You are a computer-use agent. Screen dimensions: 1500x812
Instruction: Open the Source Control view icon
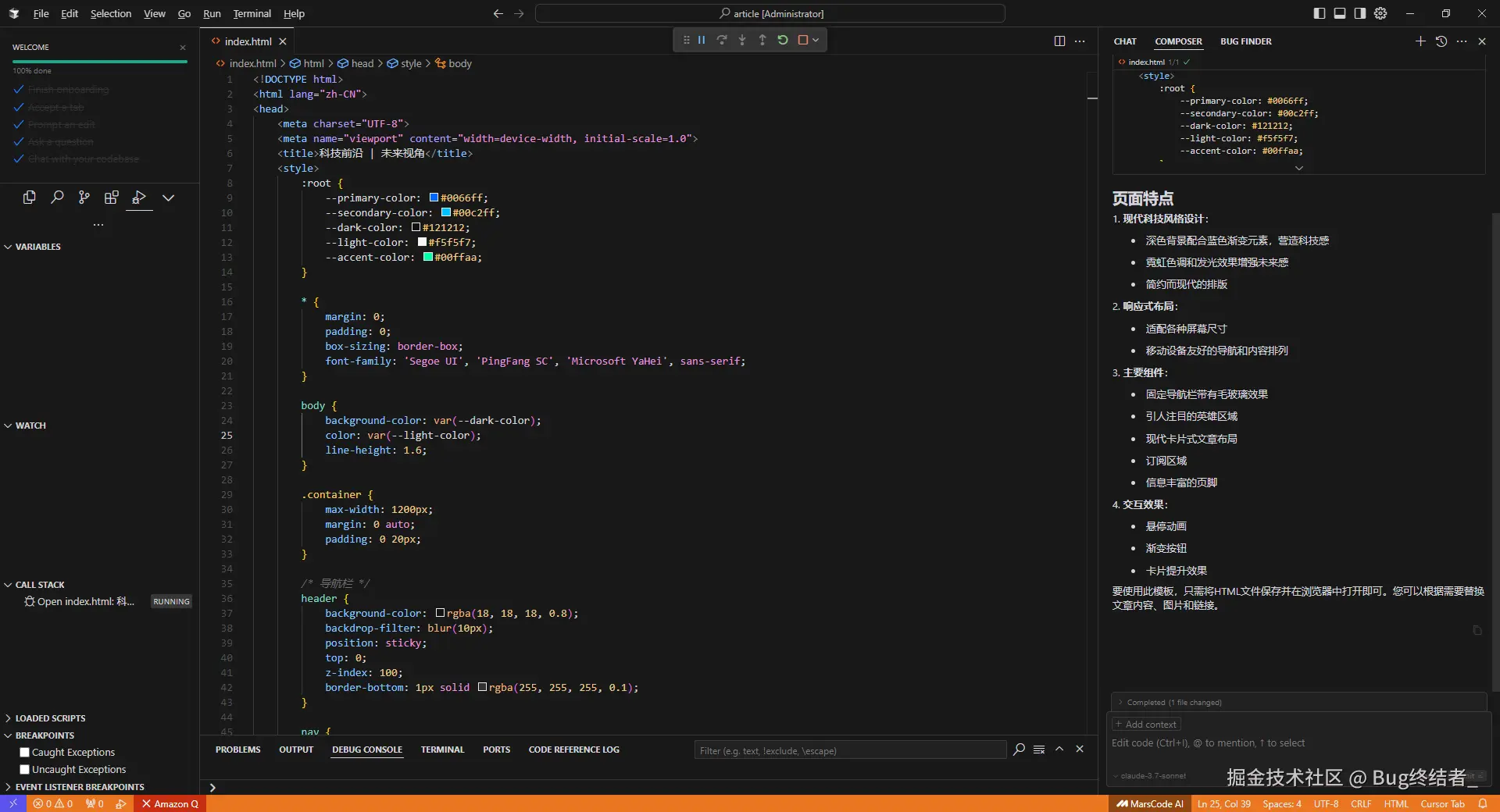point(84,198)
